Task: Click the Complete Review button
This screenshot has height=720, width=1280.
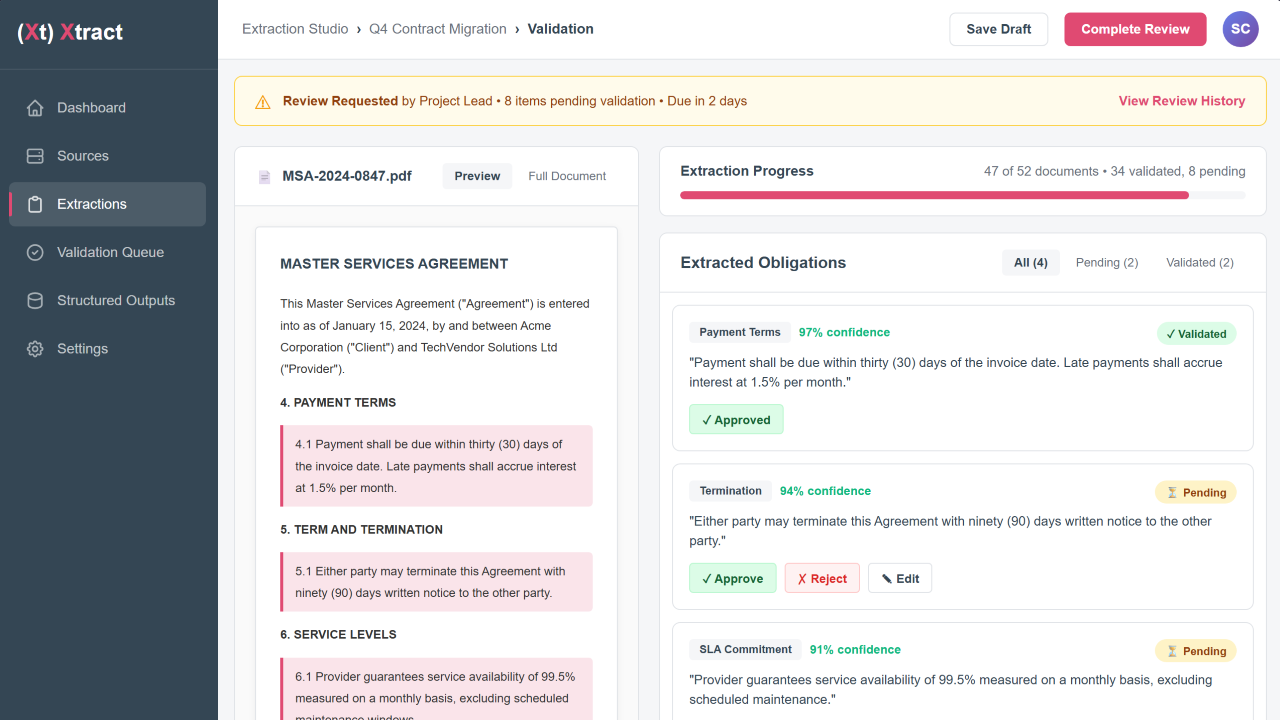Action: click(x=1135, y=29)
